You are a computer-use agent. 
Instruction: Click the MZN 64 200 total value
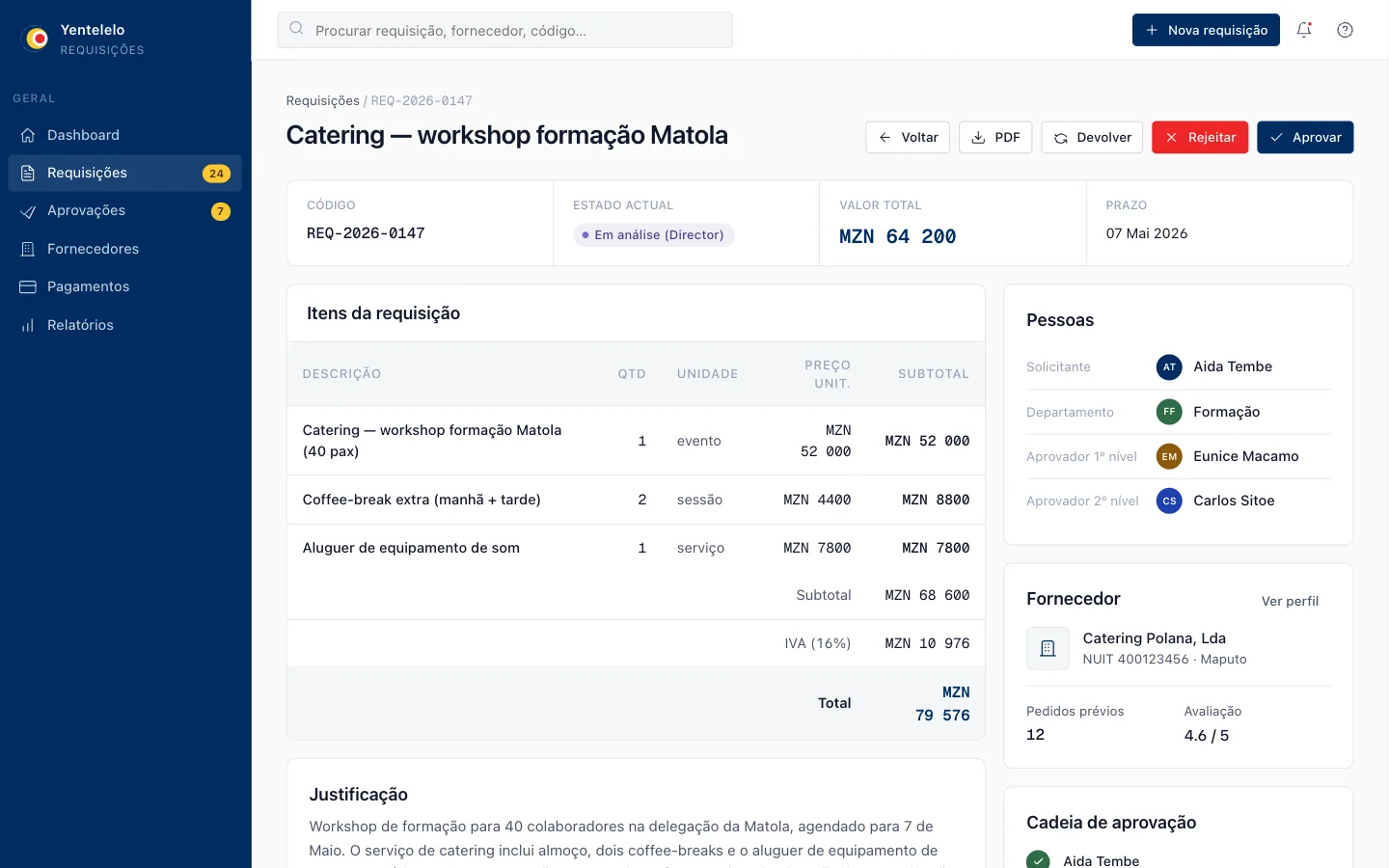tap(897, 236)
